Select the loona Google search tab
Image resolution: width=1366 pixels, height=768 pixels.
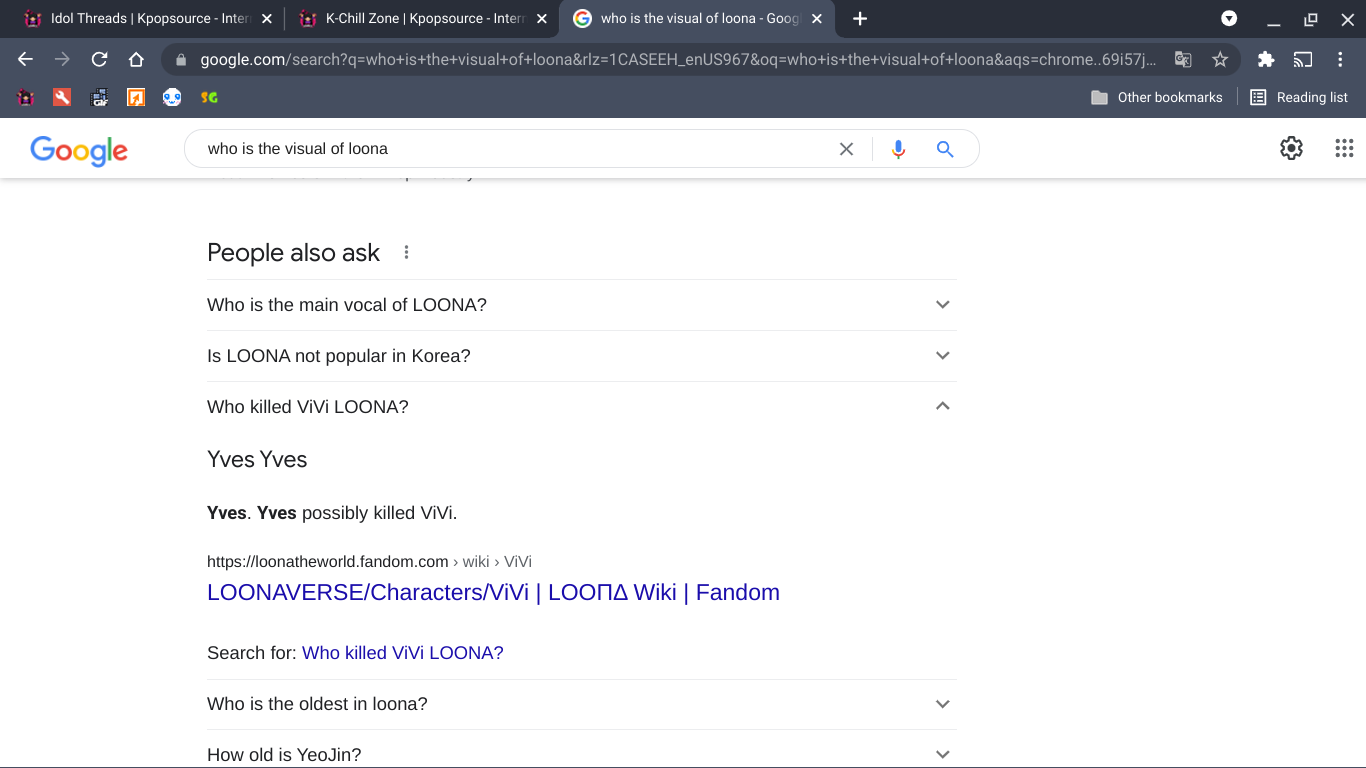click(698, 19)
